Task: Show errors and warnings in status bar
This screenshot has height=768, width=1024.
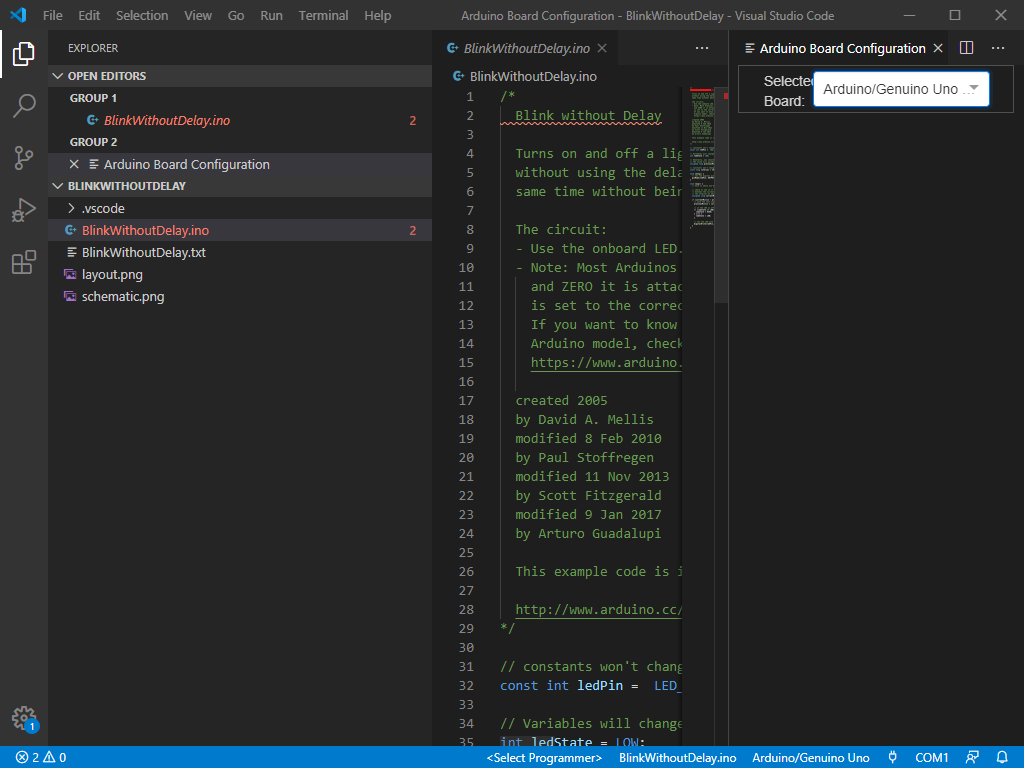Action: (40, 758)
